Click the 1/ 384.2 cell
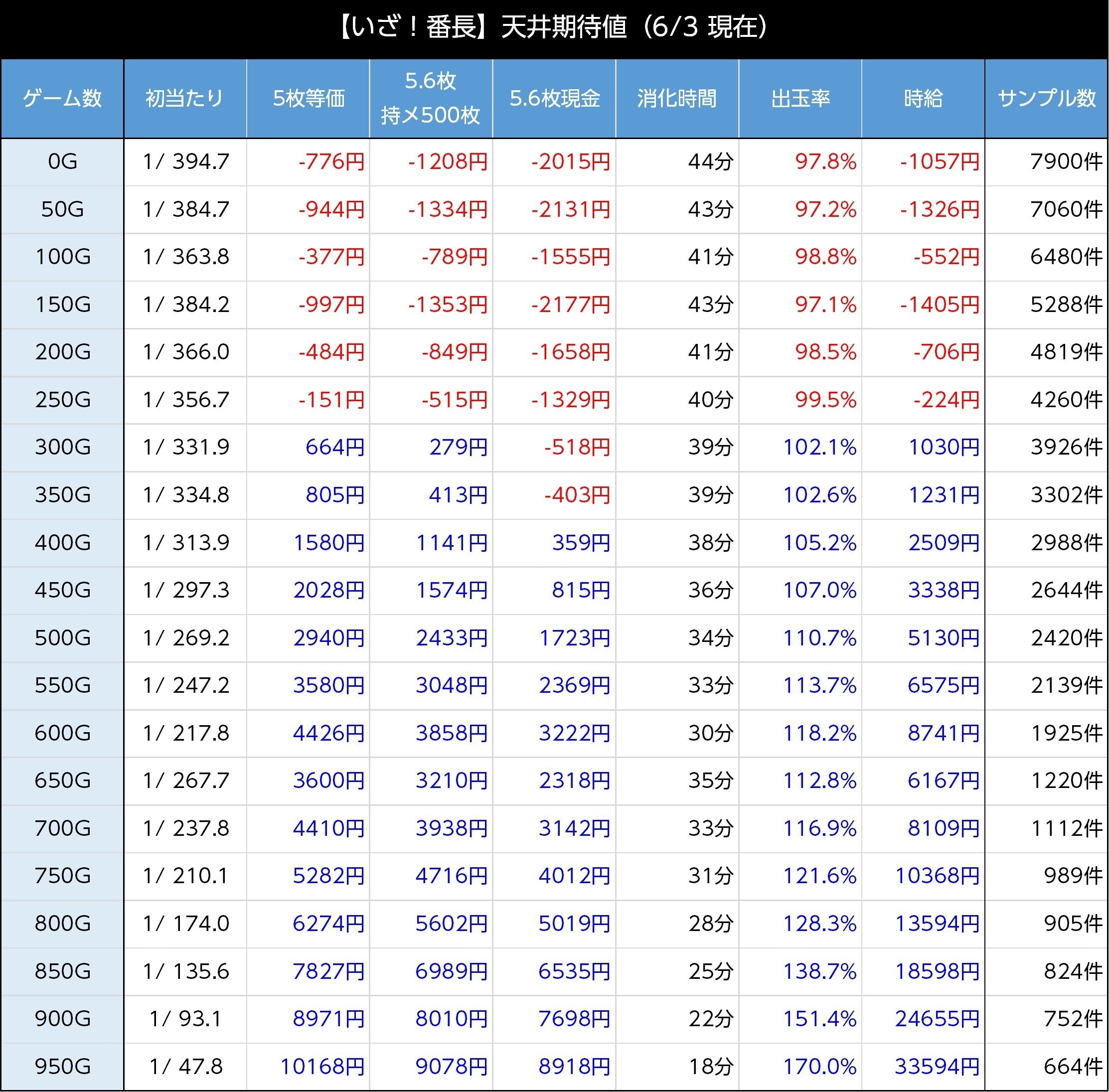The height and width of the screenshot is (1092, 1109). (x=185, y=305)
